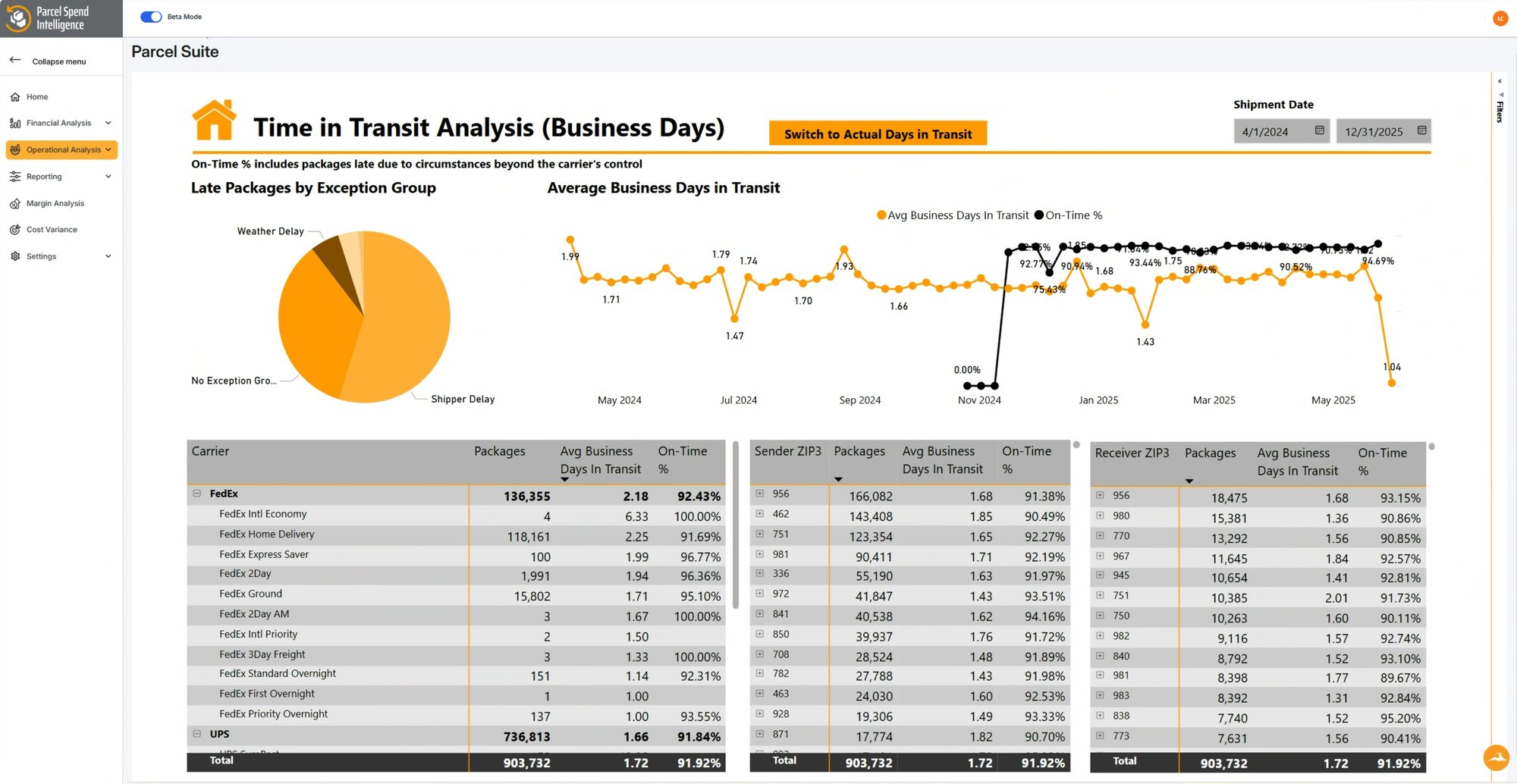This screenshot has width=1517, height=784.
Task: Click the Collapse menu label
Action: [59, 61]
